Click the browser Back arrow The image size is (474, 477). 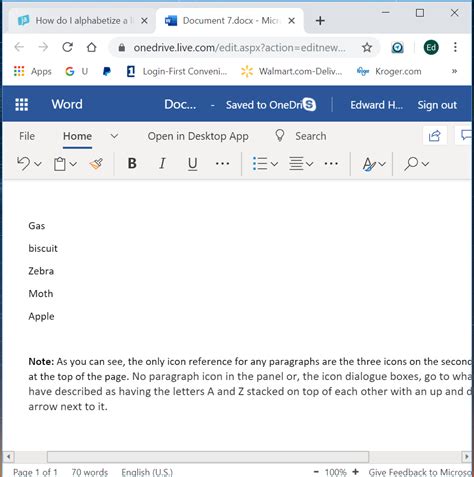point(19,47)
